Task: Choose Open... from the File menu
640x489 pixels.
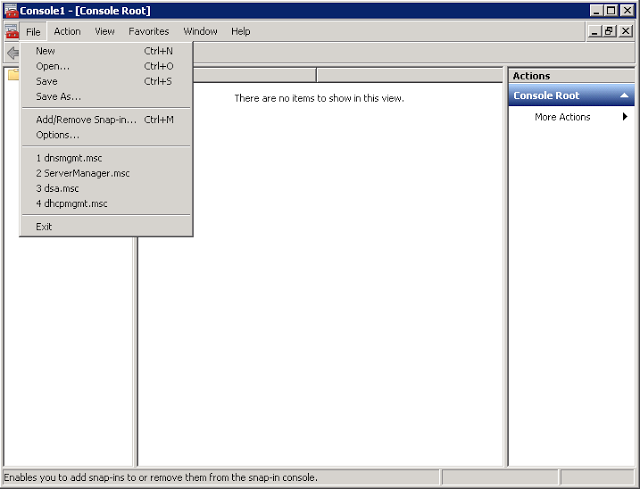Action: (x=106, y=66)
